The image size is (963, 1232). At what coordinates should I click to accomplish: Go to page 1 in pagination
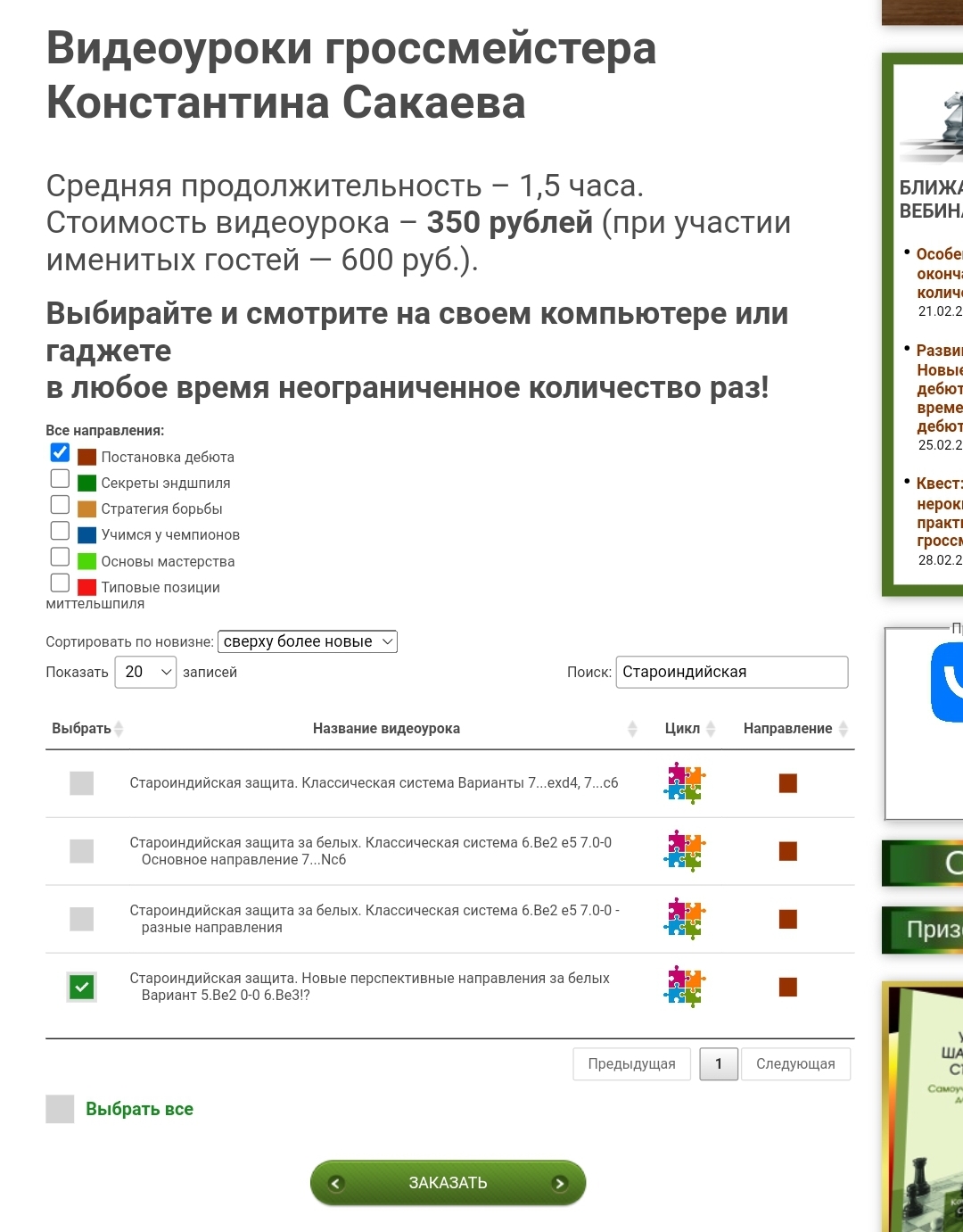click(719, 1063)
